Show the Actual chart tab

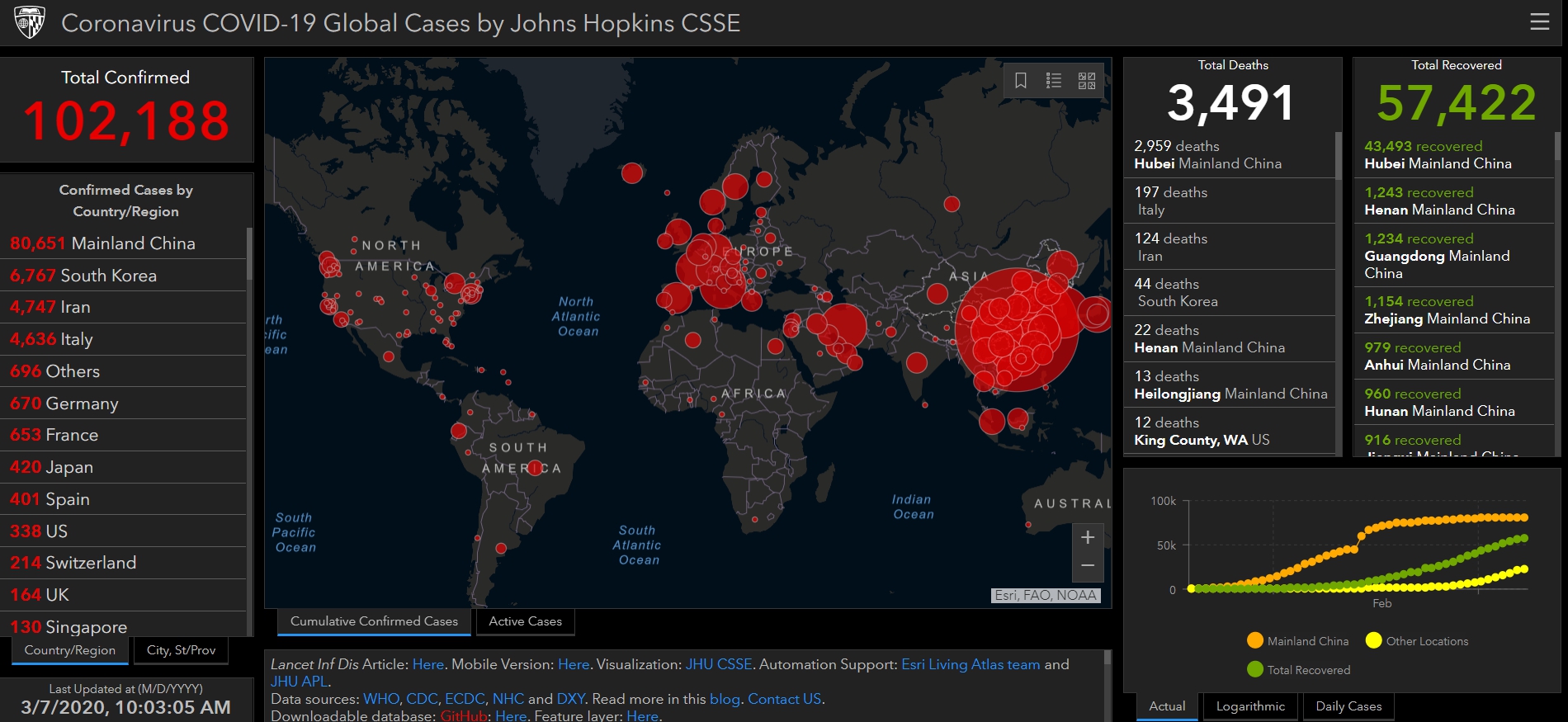[x=1167, y=706]
